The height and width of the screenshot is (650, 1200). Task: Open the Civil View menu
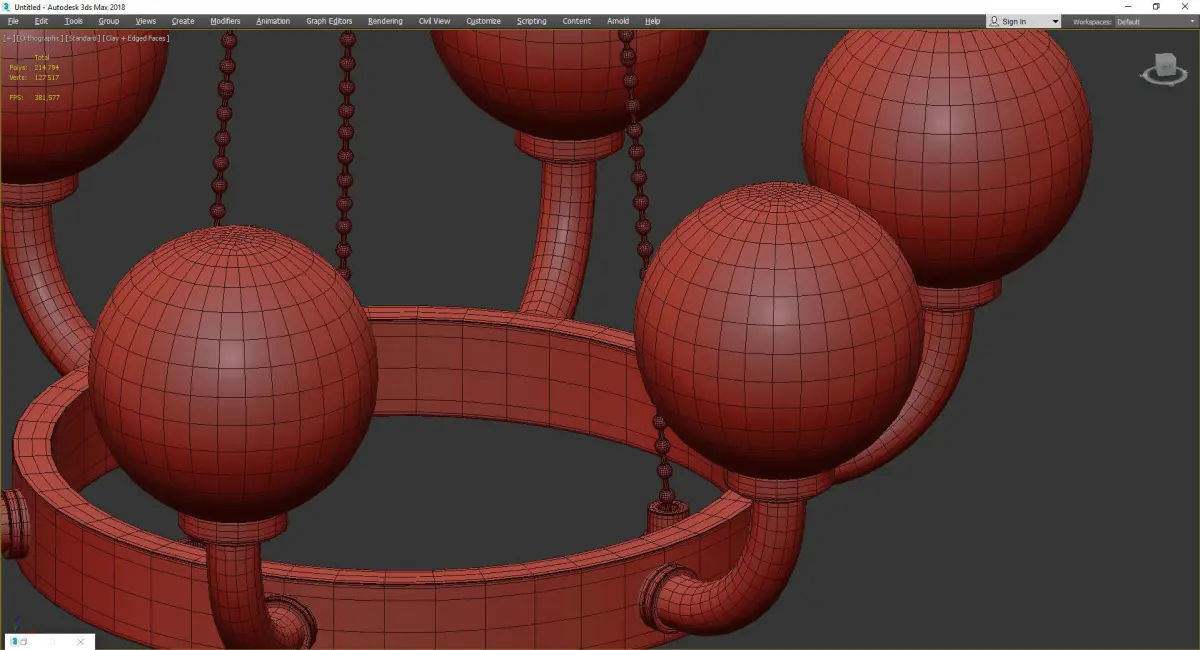pyautogui.click(x=434, y=21)
